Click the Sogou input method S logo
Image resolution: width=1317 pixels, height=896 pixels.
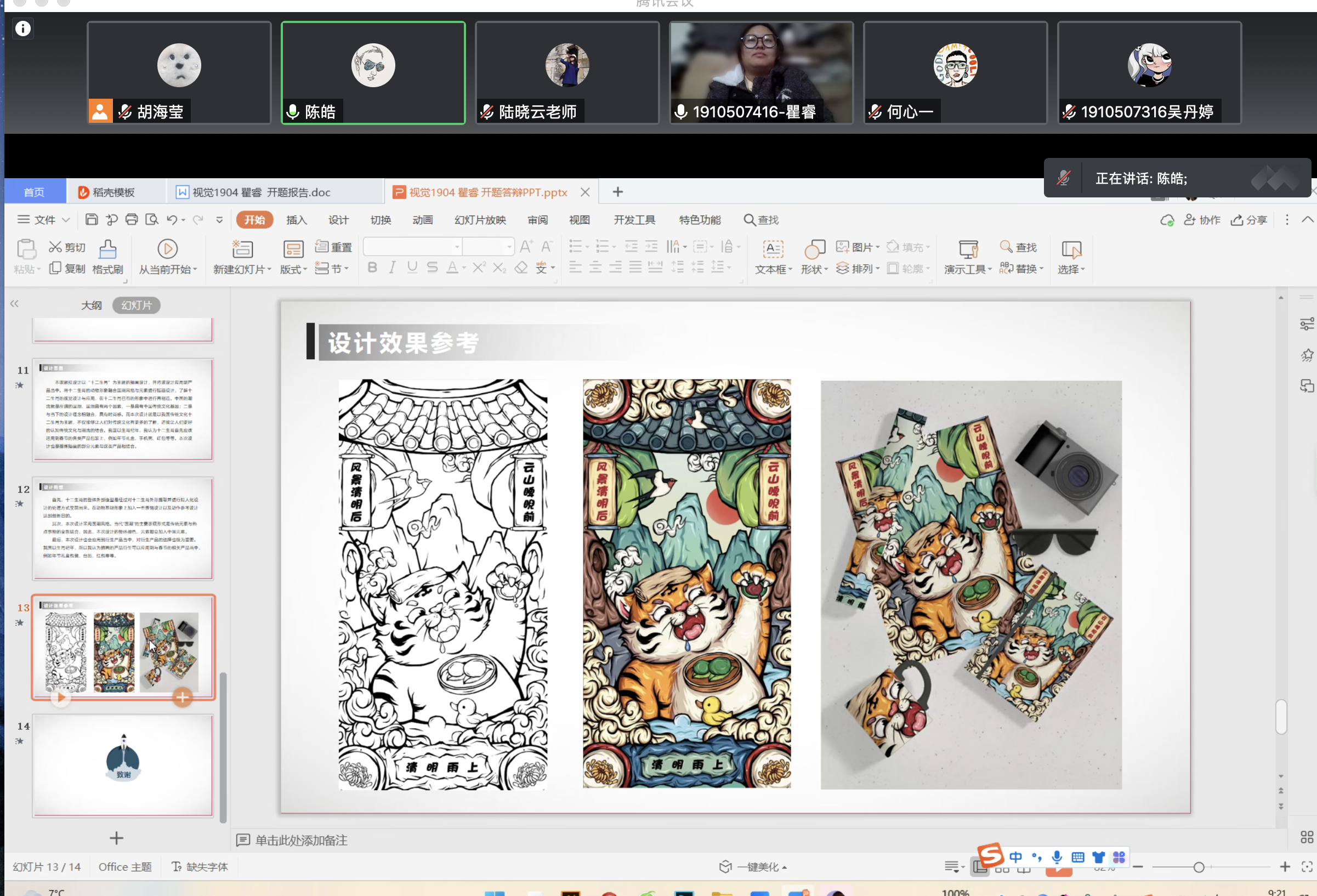[x=991, y=855]
